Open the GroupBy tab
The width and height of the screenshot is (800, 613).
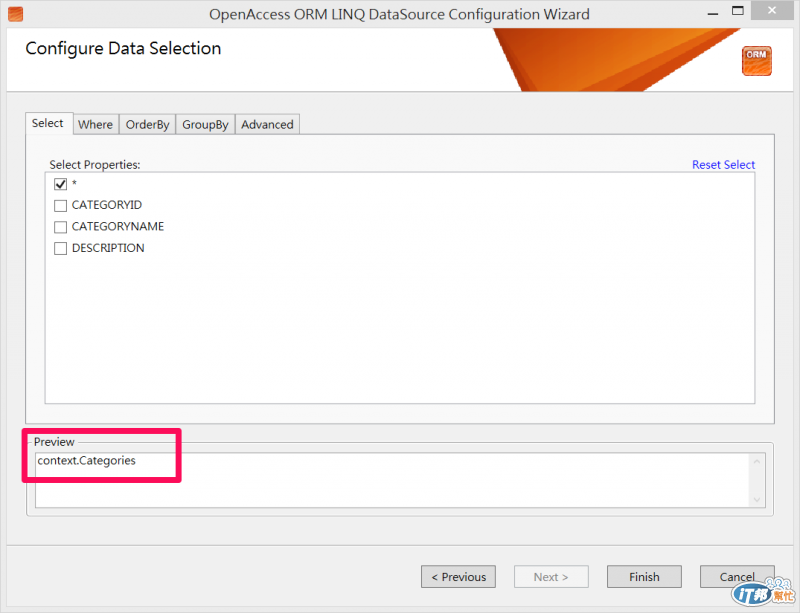(x=205, y=125)
